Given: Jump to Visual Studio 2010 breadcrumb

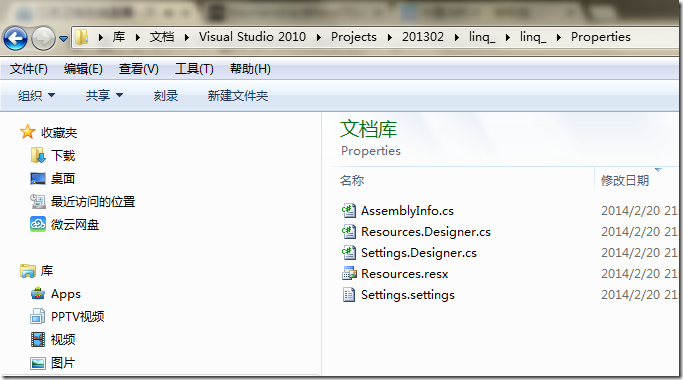Looking at the screenshot, I should pos(252,37).
